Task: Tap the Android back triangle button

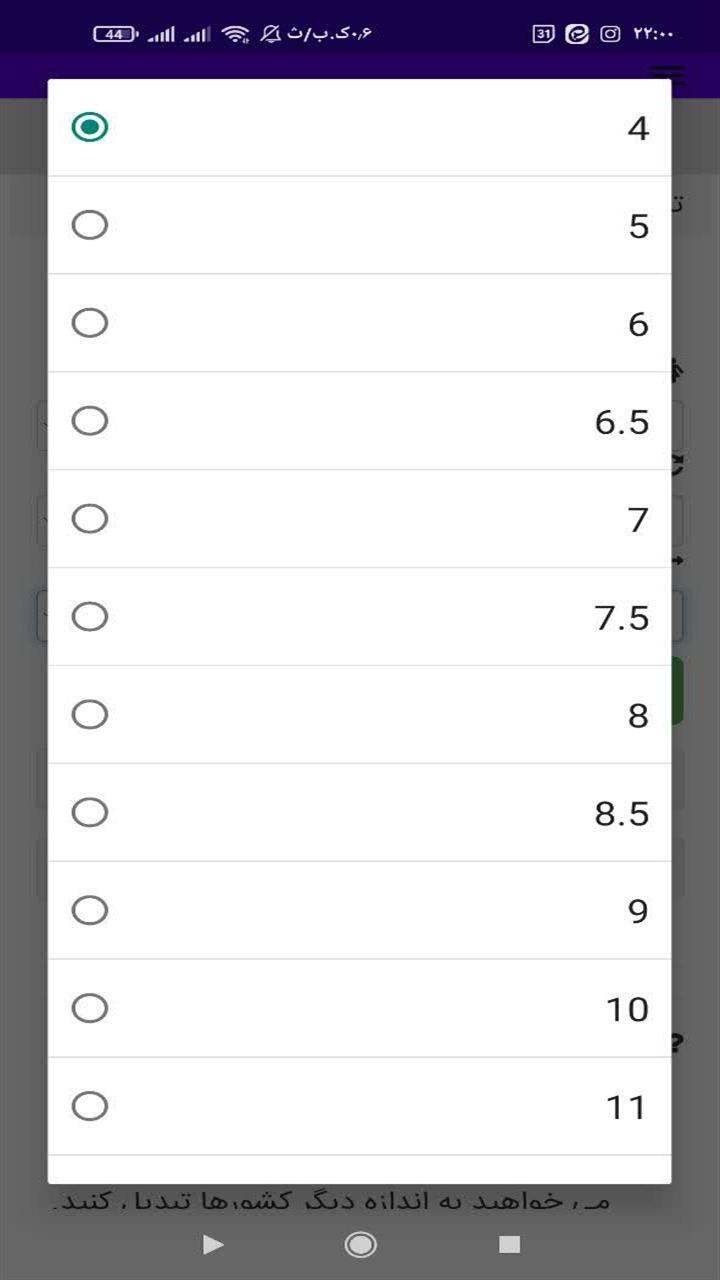Action: tap(213, 1244)
